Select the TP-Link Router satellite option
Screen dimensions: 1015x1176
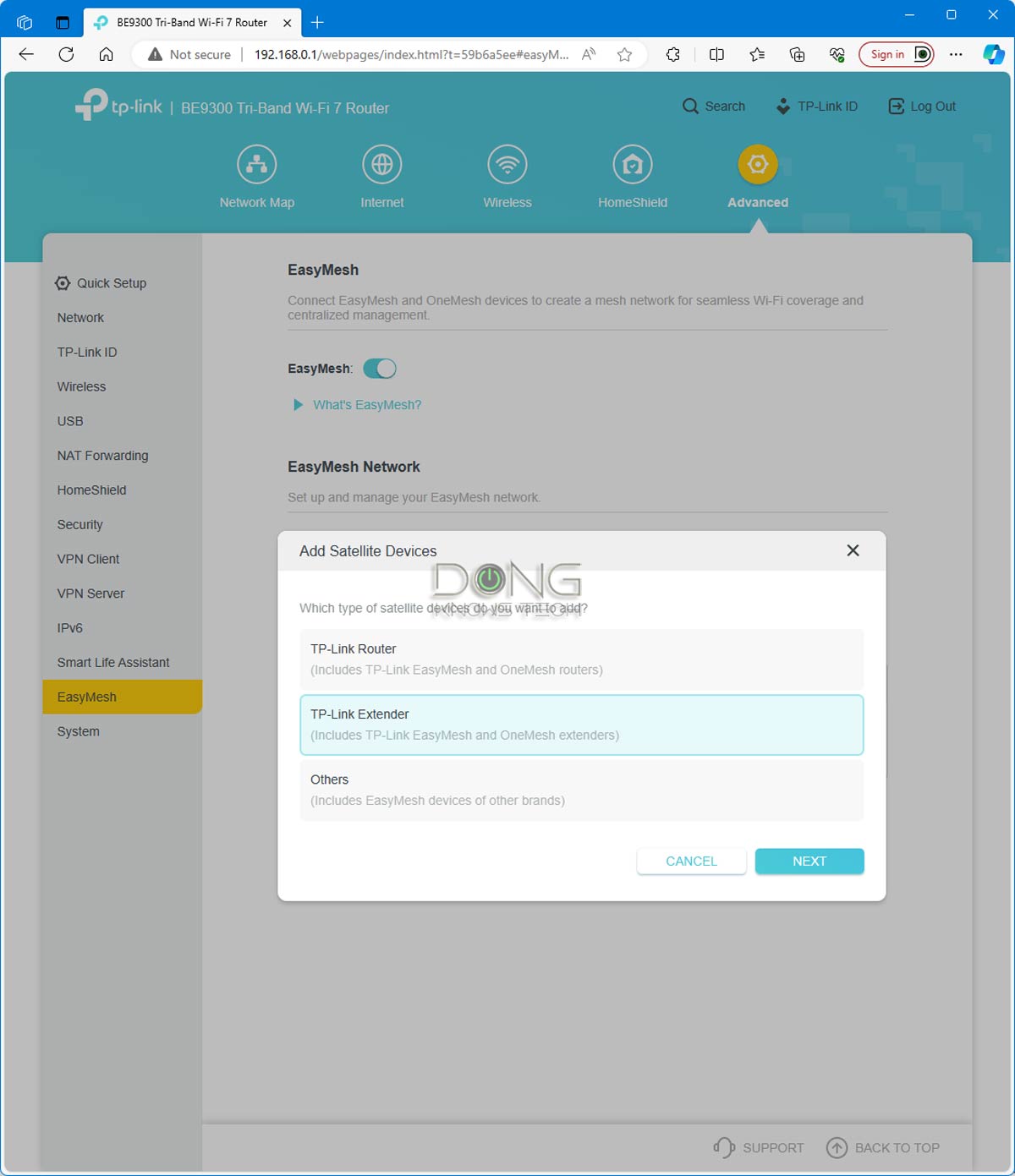[x=581, y=659]
